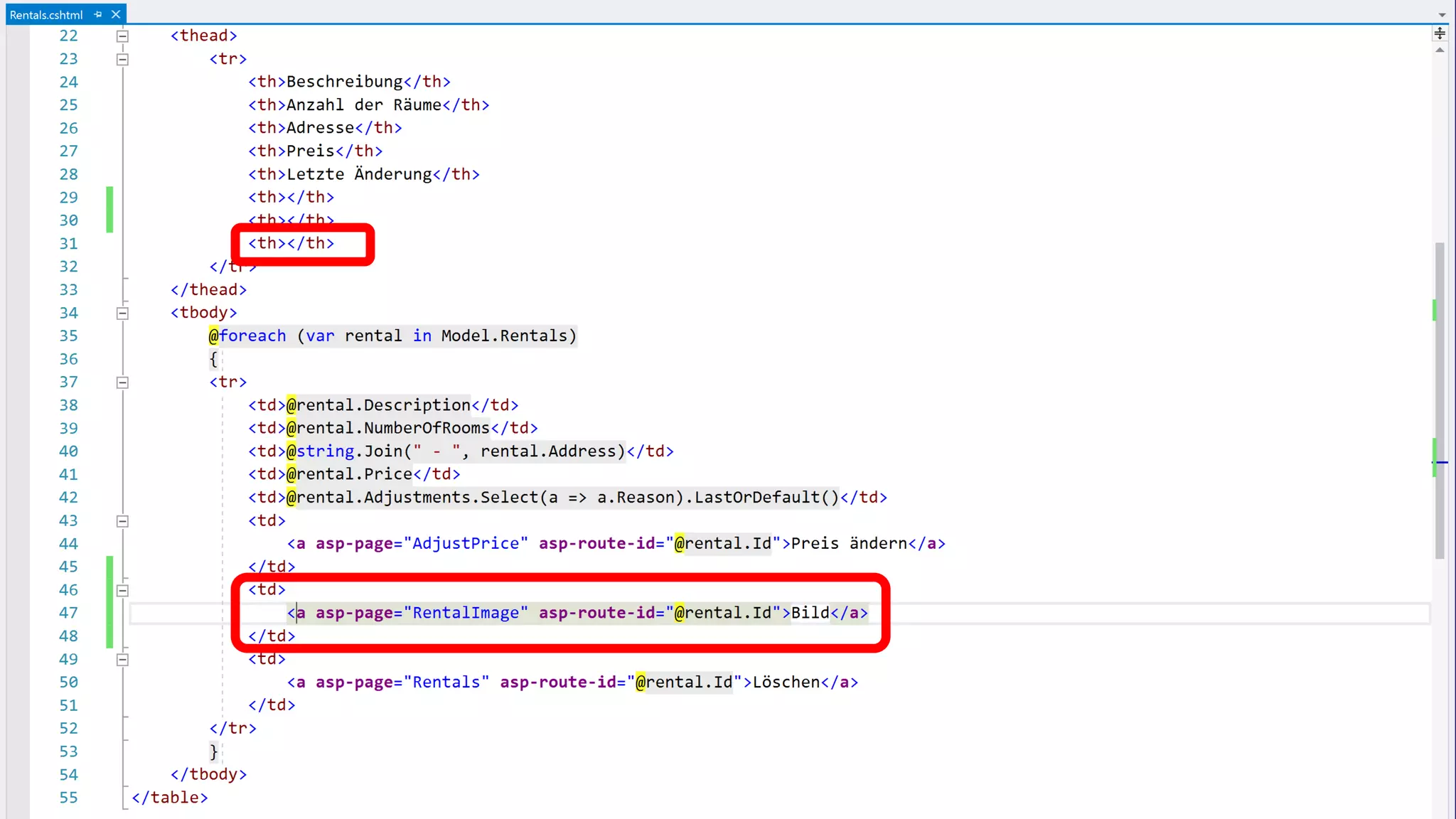Collapse the header tr on line 23
Viewport: 1456px width, 819px height.
click(122, 59)
